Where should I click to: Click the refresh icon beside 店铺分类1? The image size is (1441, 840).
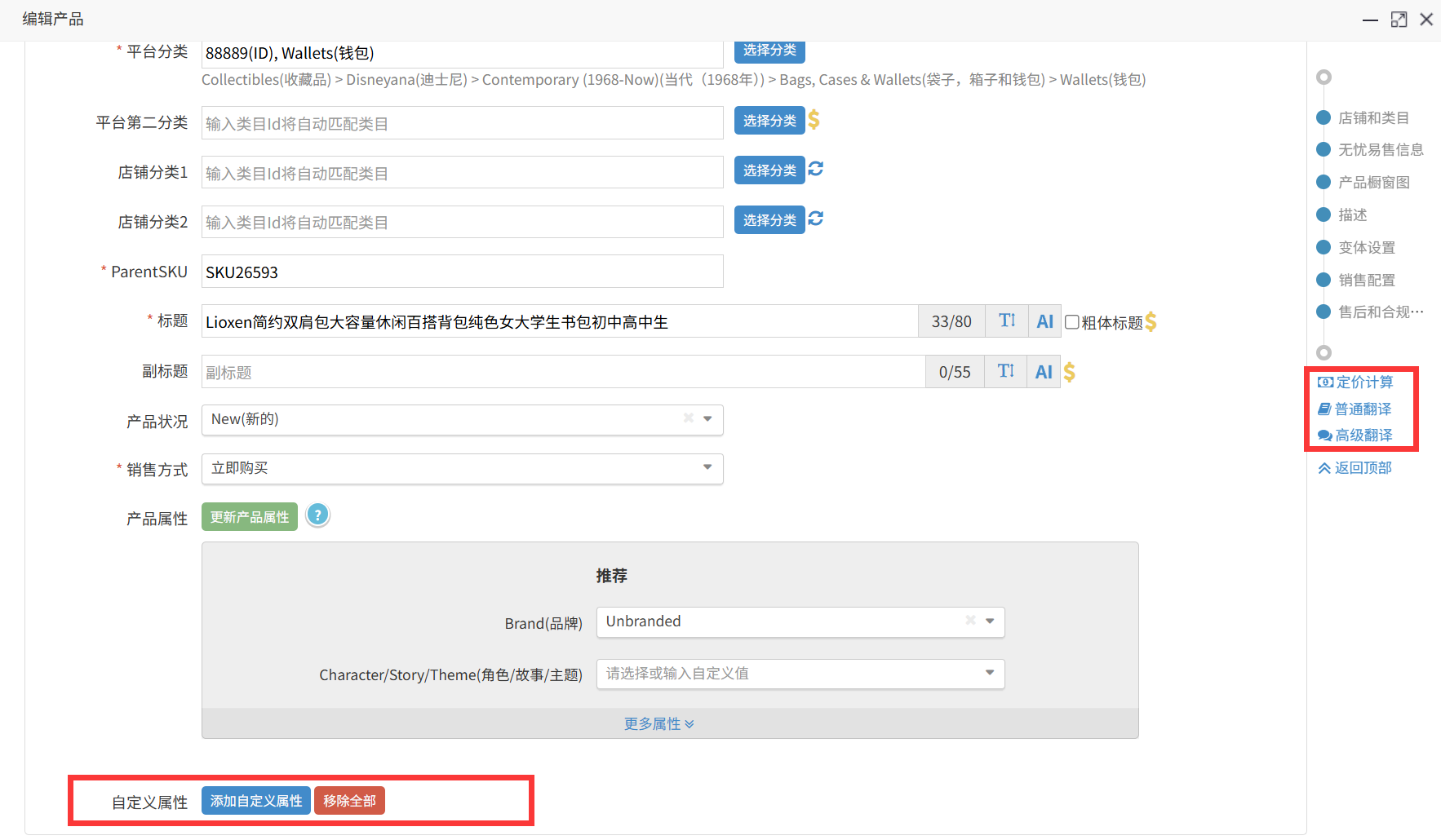point(815,169)
